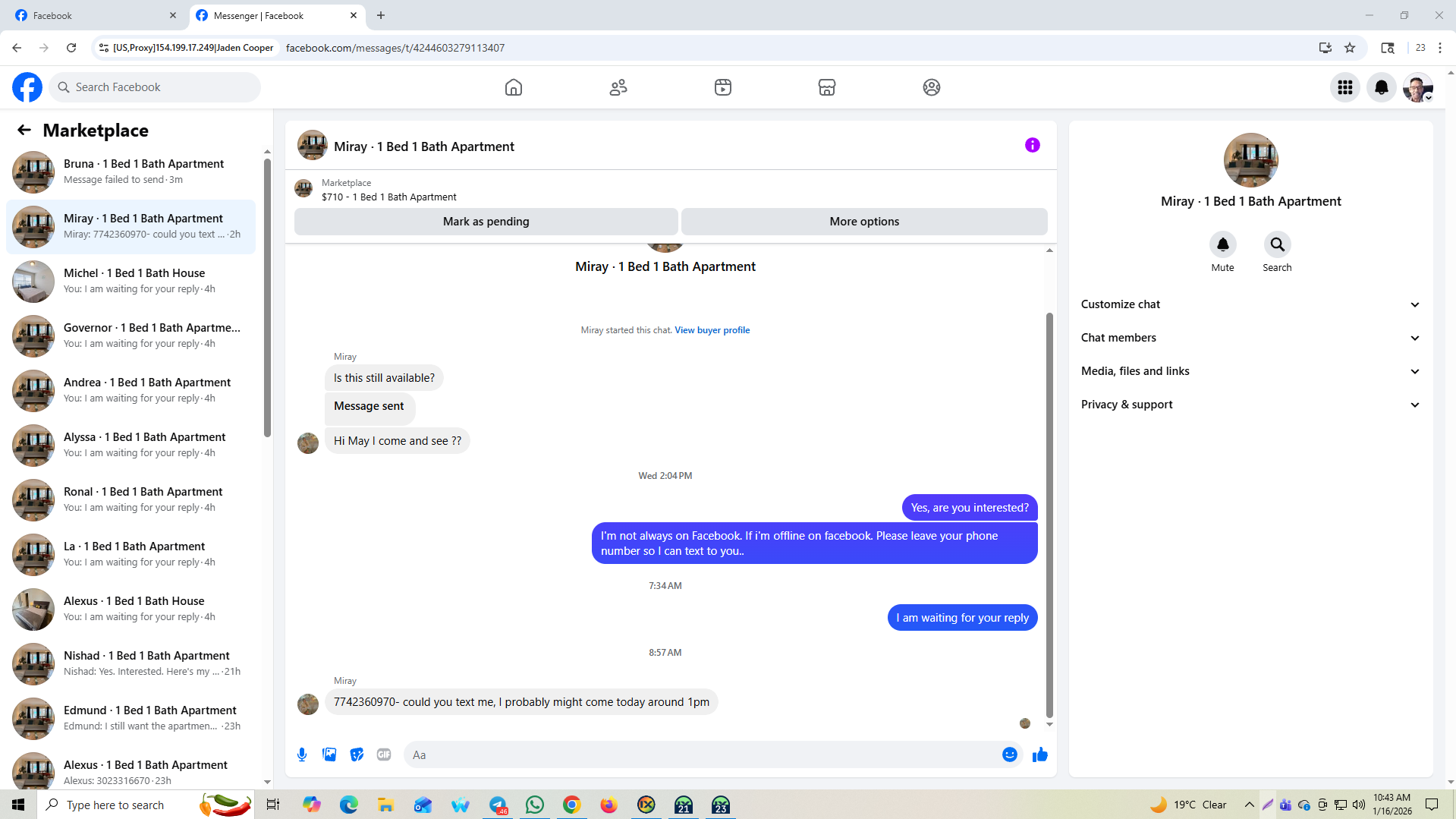Bookmark this page with the star icon

click(1350, 48)
